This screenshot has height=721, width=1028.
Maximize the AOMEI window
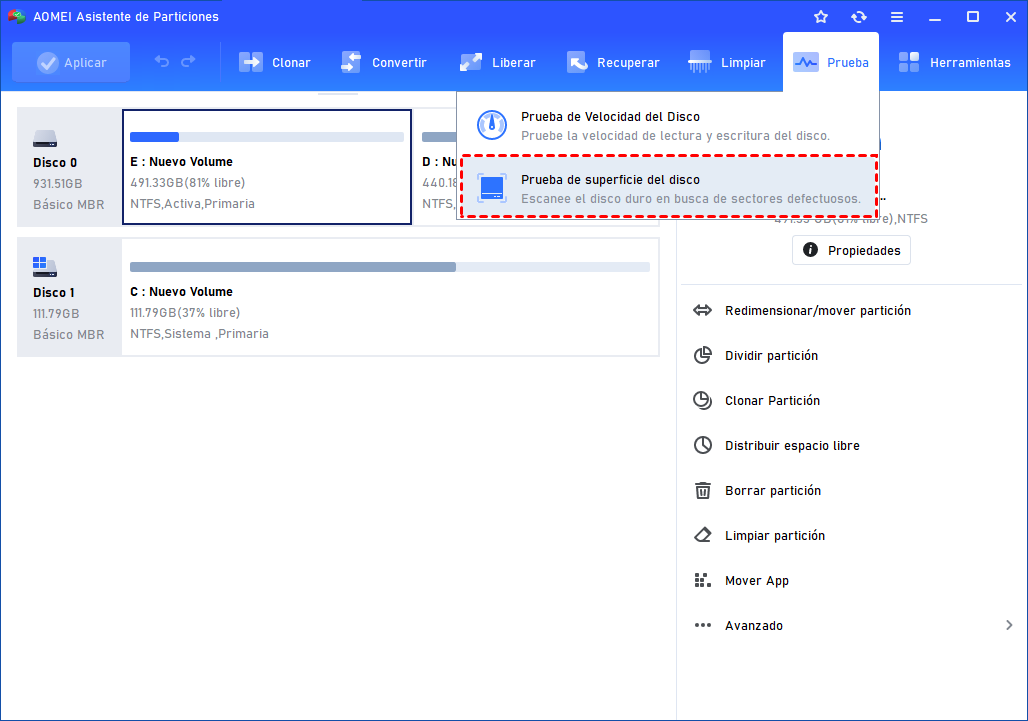pos(973,17)
